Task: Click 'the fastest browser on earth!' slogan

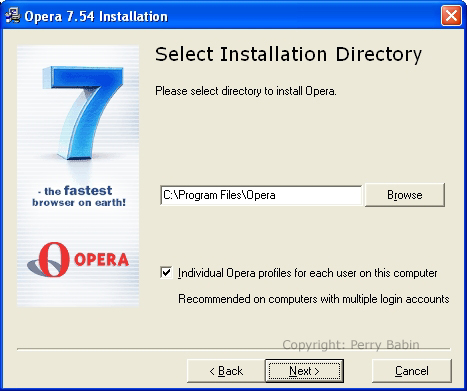Action: 79,196
